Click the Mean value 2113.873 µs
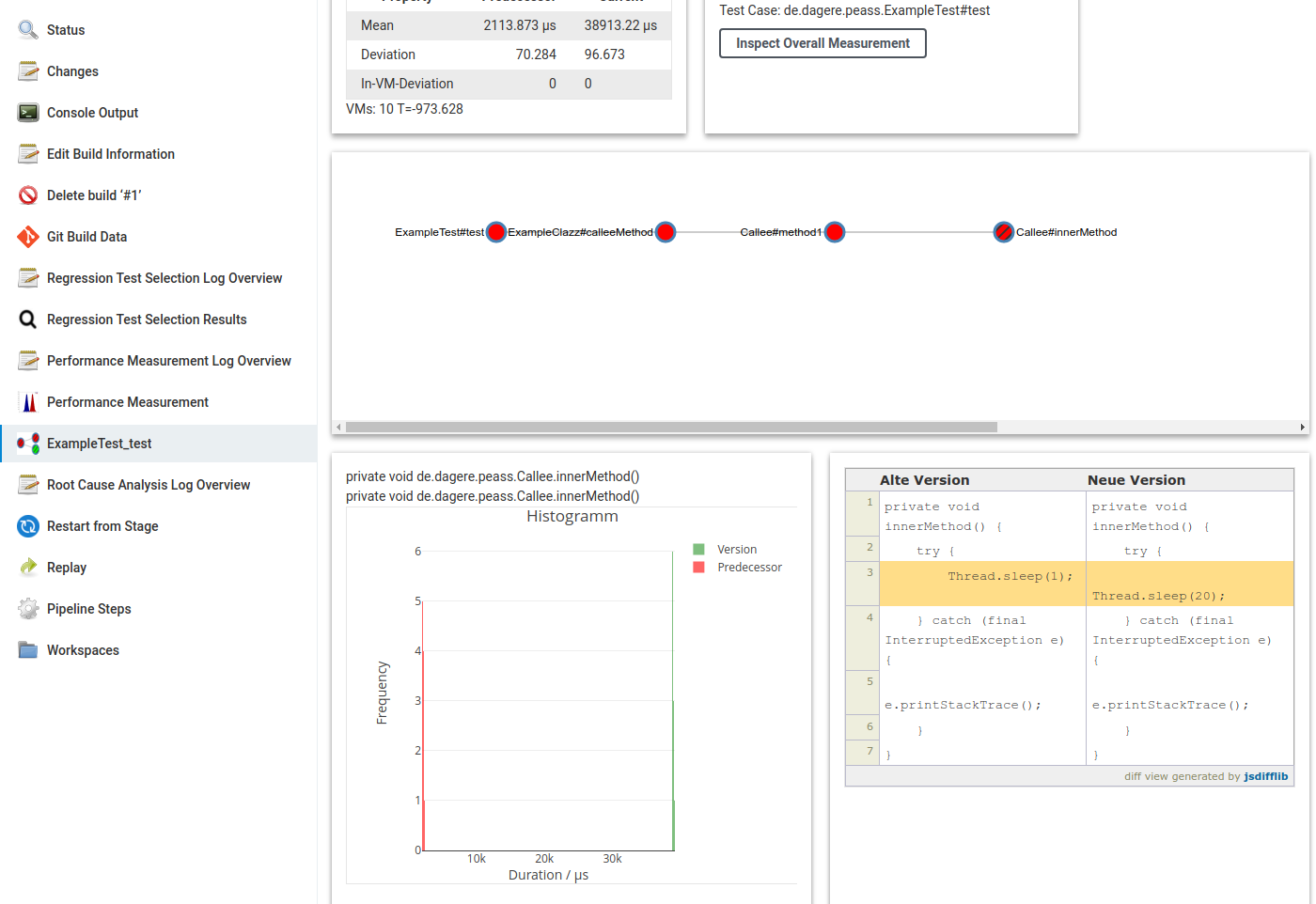Image resolution: width=1316 pixels, height=904 pixels. (x=520, y=25)
